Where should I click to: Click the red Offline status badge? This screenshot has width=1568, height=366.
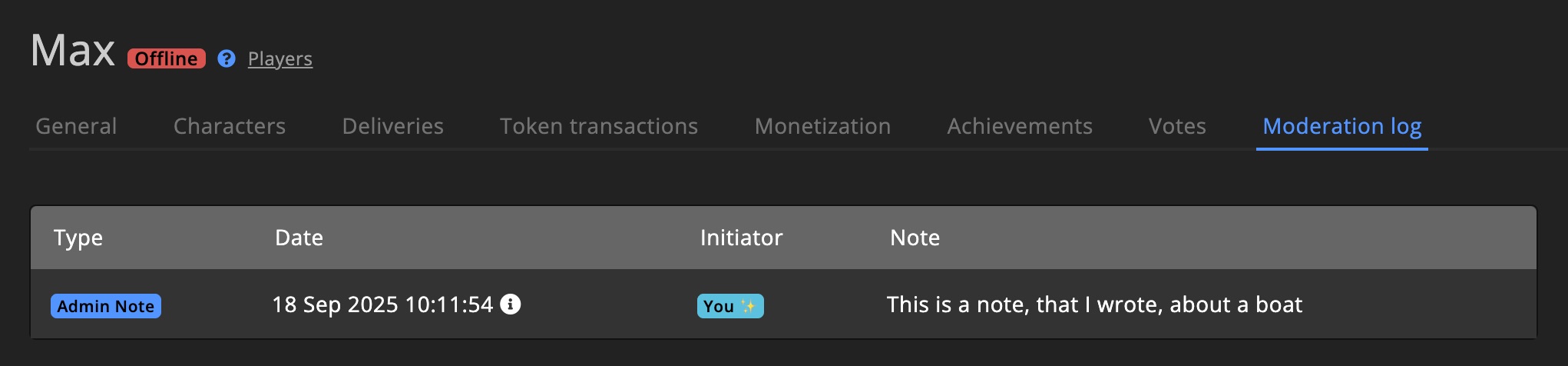(167, 58)
